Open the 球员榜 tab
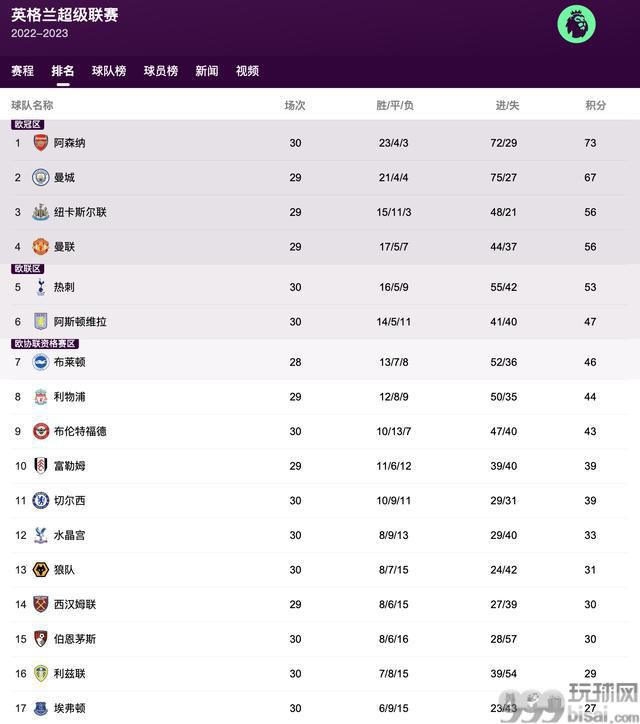 pyautogui.click(x=161, y=71)
